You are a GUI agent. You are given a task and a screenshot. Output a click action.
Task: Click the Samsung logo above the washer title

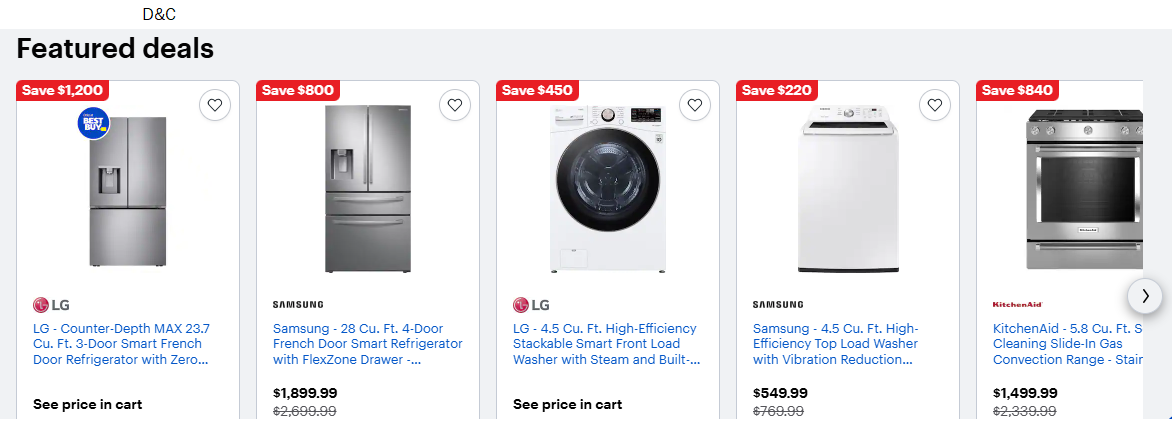778,304
